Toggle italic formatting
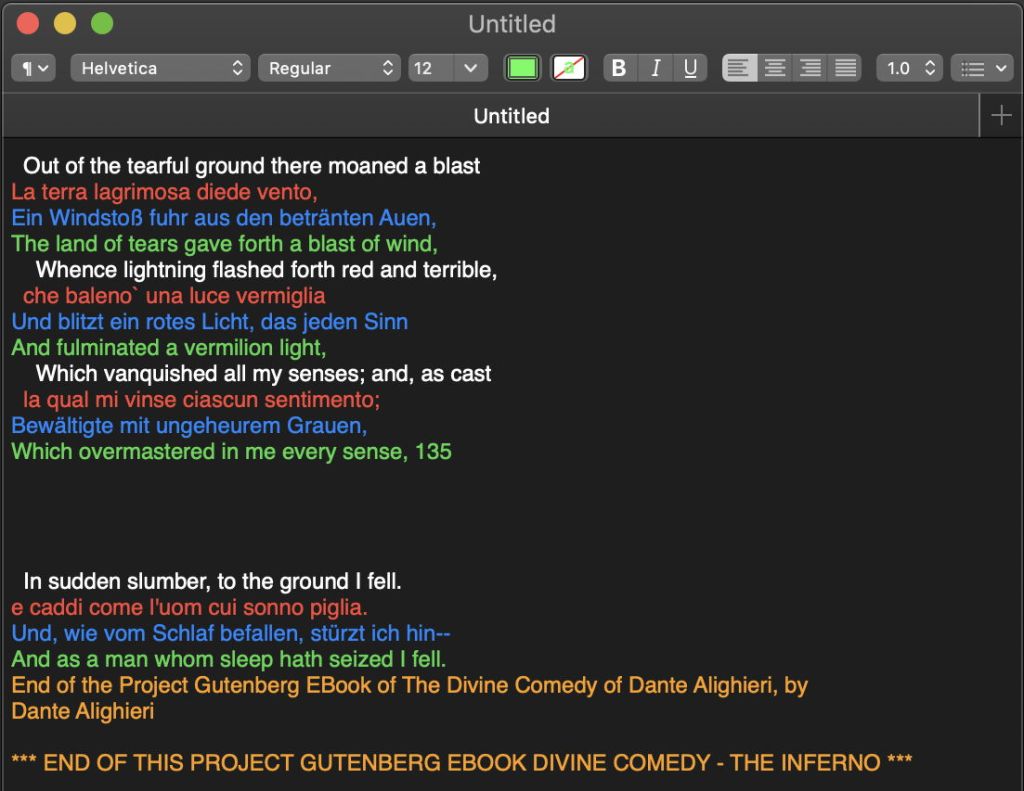Viewport: 1024px width, 791px height. click(655, 68)
